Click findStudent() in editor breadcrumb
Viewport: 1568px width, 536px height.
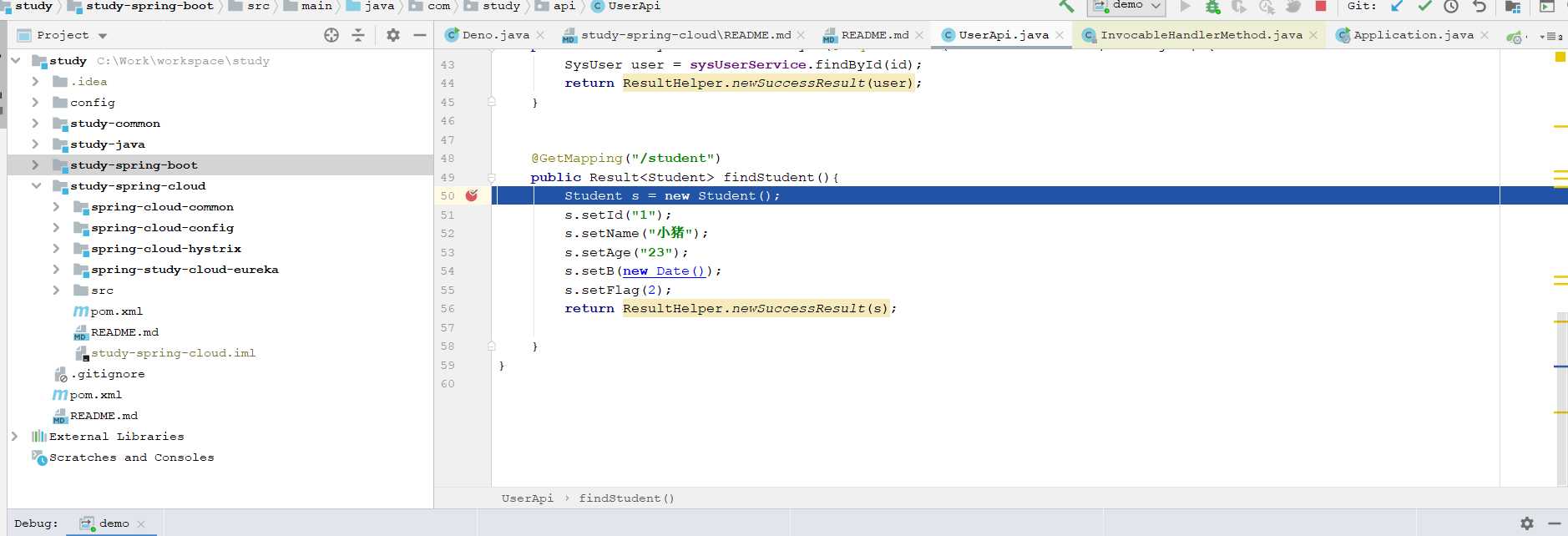[x=626, y=498]
